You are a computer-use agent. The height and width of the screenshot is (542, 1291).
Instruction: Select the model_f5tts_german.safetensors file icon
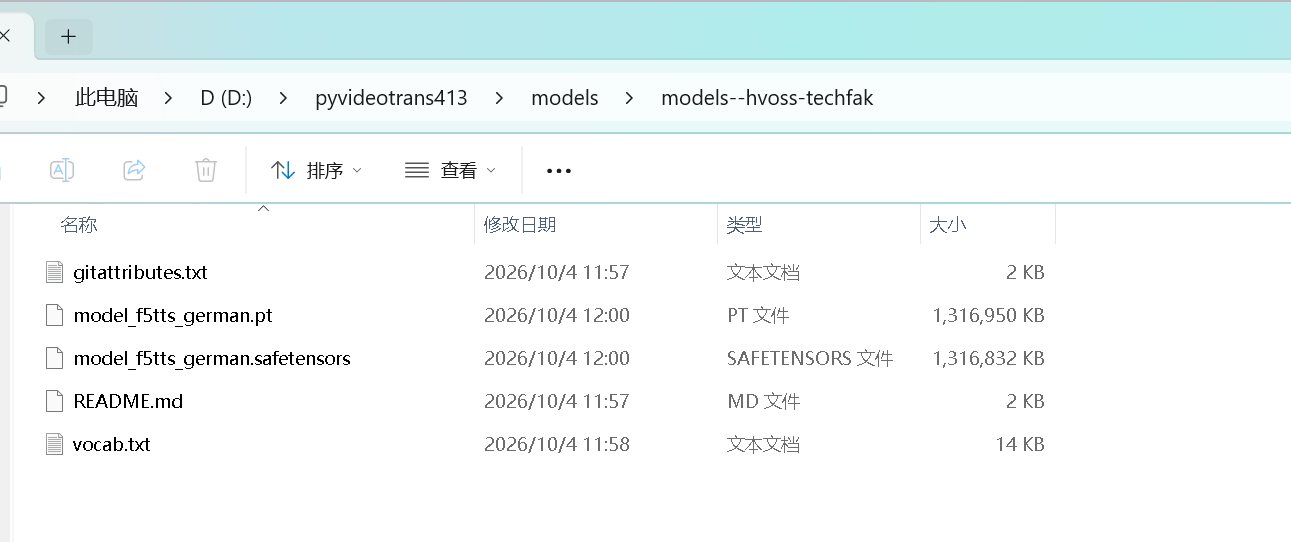coord(54,358)
